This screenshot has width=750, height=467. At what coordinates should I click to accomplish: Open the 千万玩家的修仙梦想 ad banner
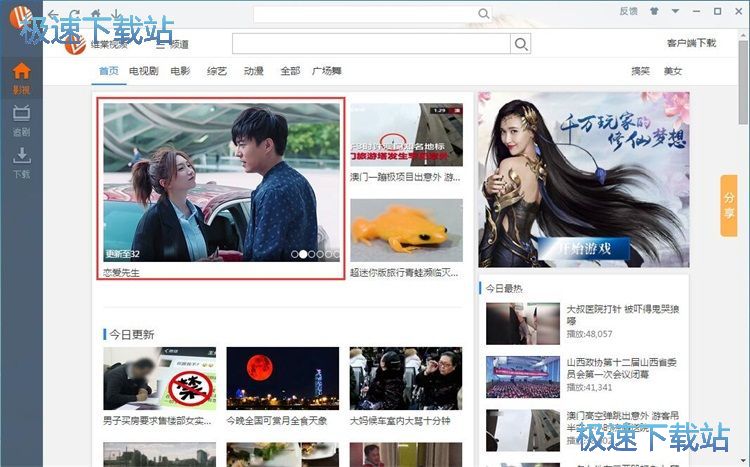tap(584, 179)
